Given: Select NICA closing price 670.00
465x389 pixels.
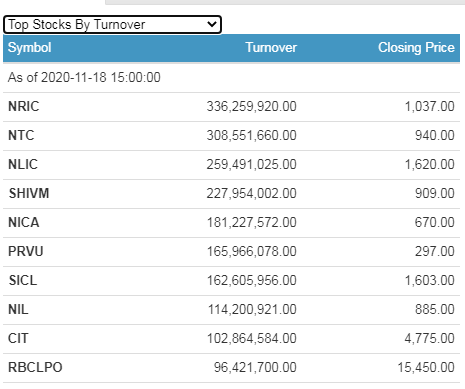Looking at the screenshot, I should point(435,223).
